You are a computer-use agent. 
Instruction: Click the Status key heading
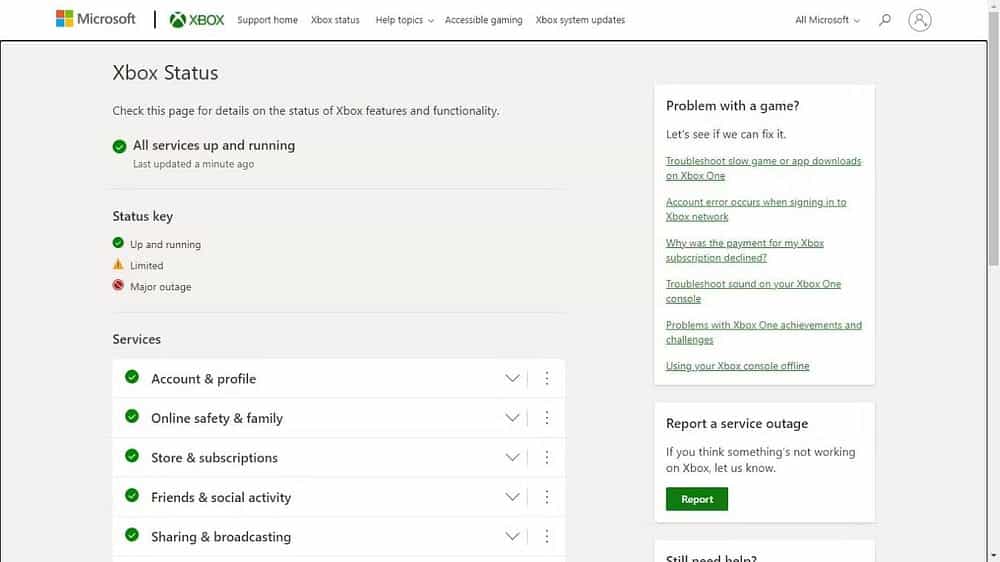[143, 216]
